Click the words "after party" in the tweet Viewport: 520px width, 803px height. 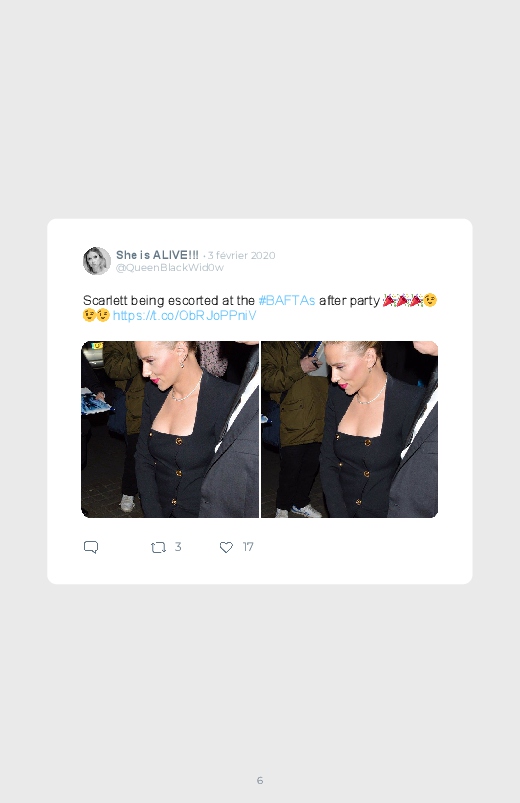(x=349, y=300)
